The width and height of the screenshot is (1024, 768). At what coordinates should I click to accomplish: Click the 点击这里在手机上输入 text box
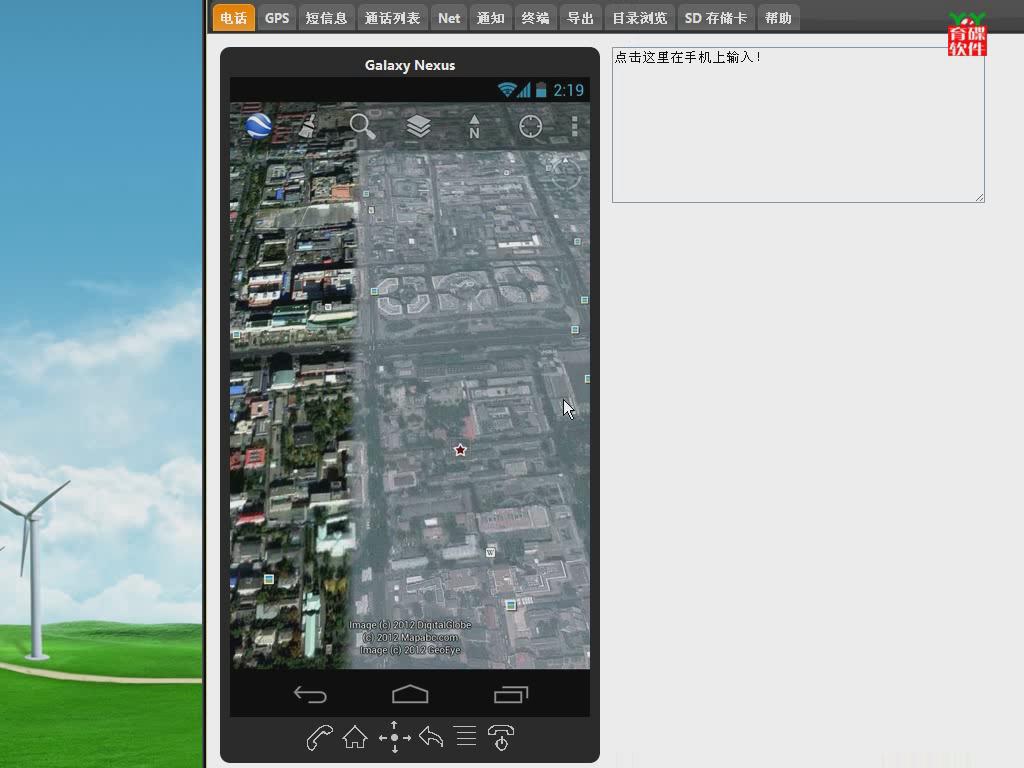click(798, 125)
